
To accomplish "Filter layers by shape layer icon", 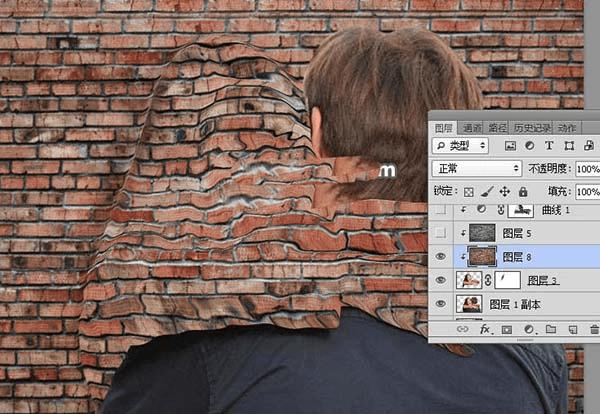I will point(569,146).
